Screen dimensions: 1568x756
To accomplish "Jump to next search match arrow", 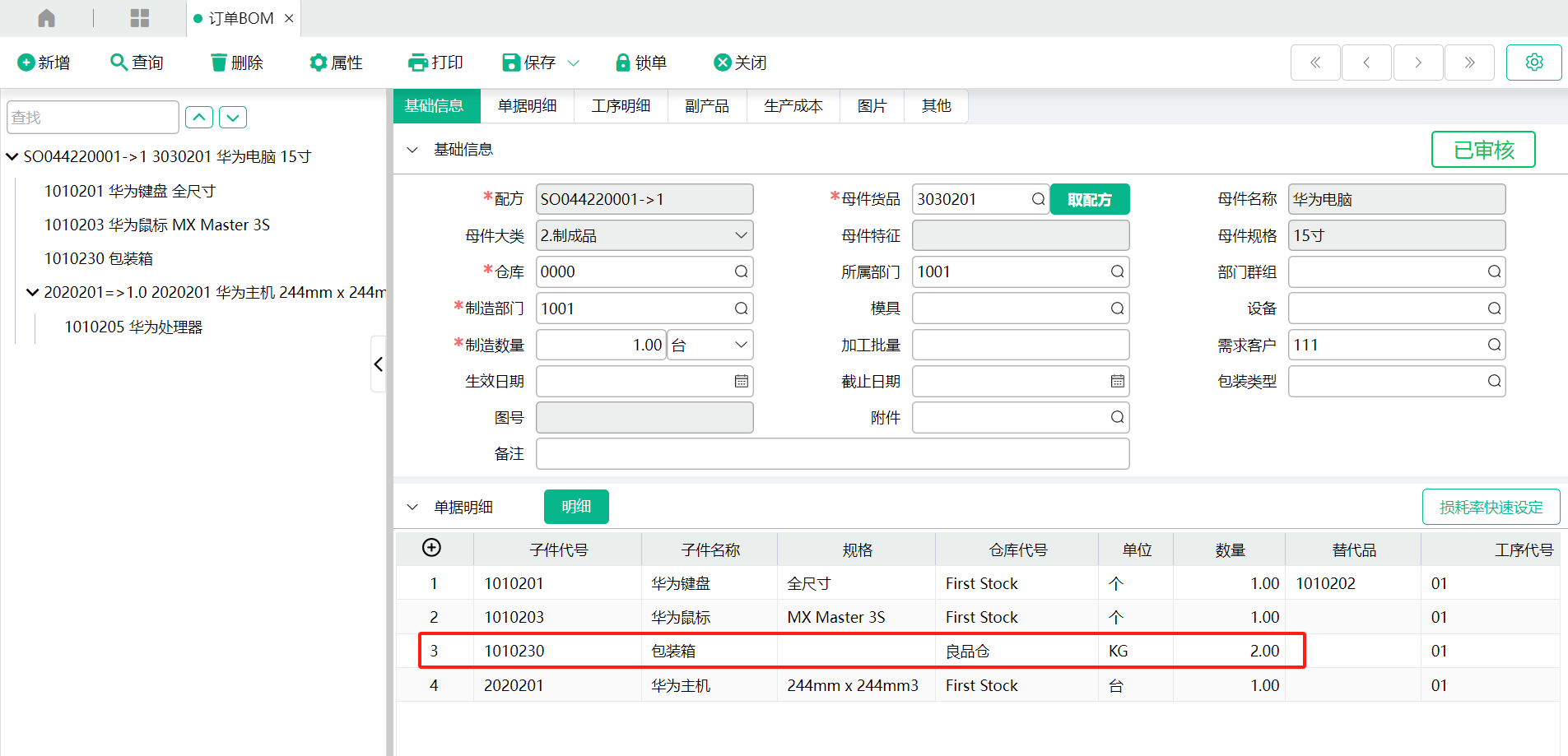I will (x=233, y=118).
